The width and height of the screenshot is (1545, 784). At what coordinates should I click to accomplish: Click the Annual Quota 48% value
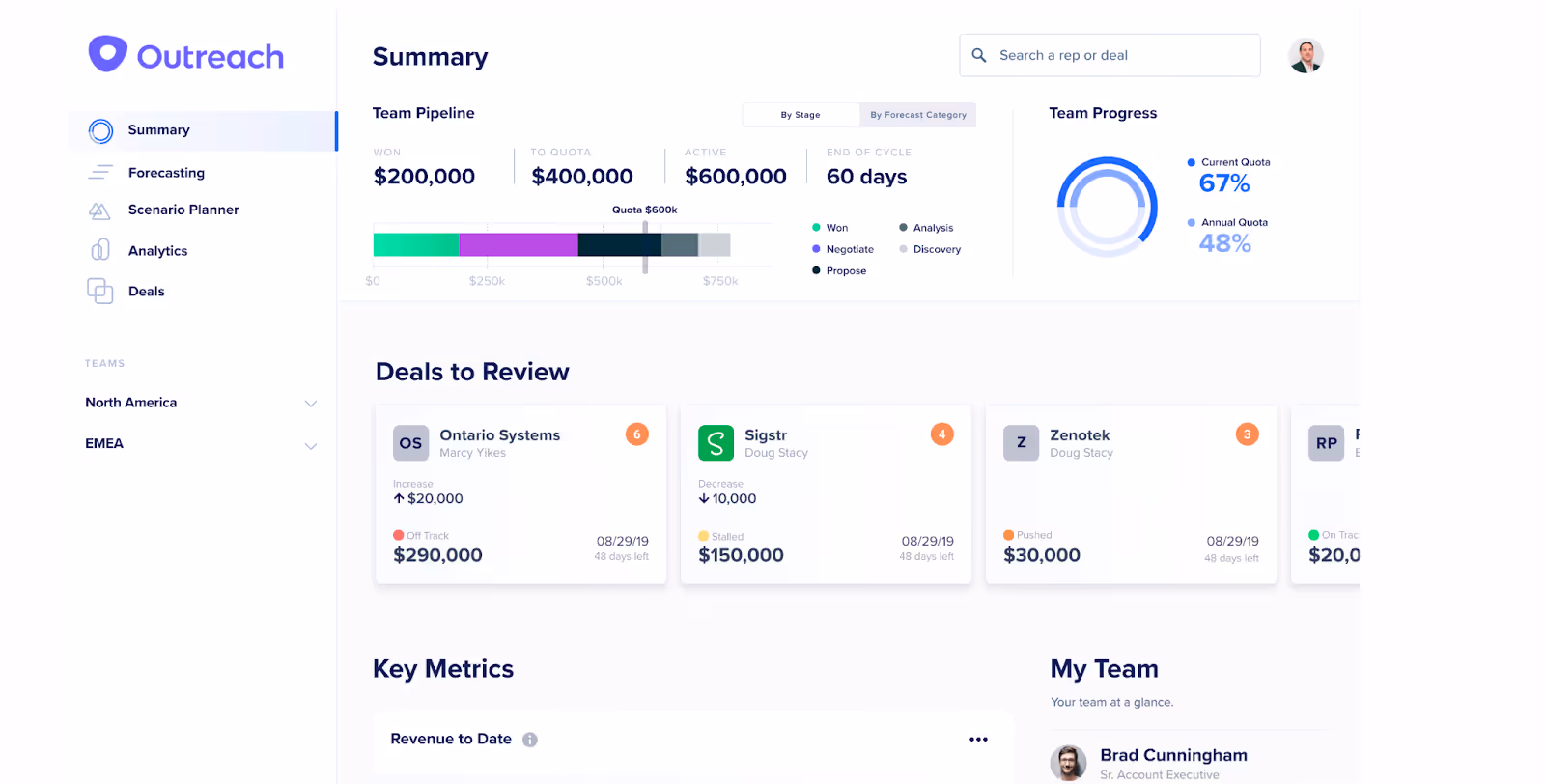click(1224, 243)
